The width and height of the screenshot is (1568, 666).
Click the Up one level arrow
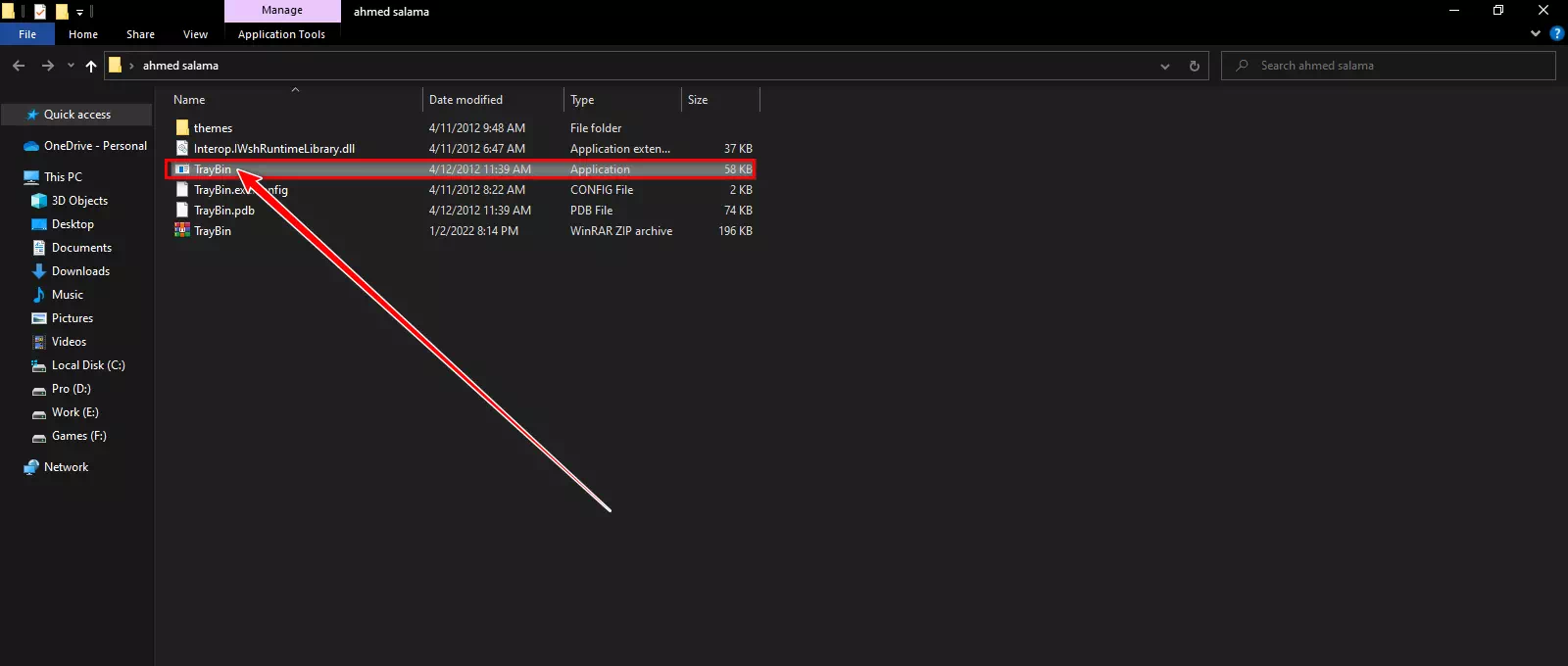[91, 66]
